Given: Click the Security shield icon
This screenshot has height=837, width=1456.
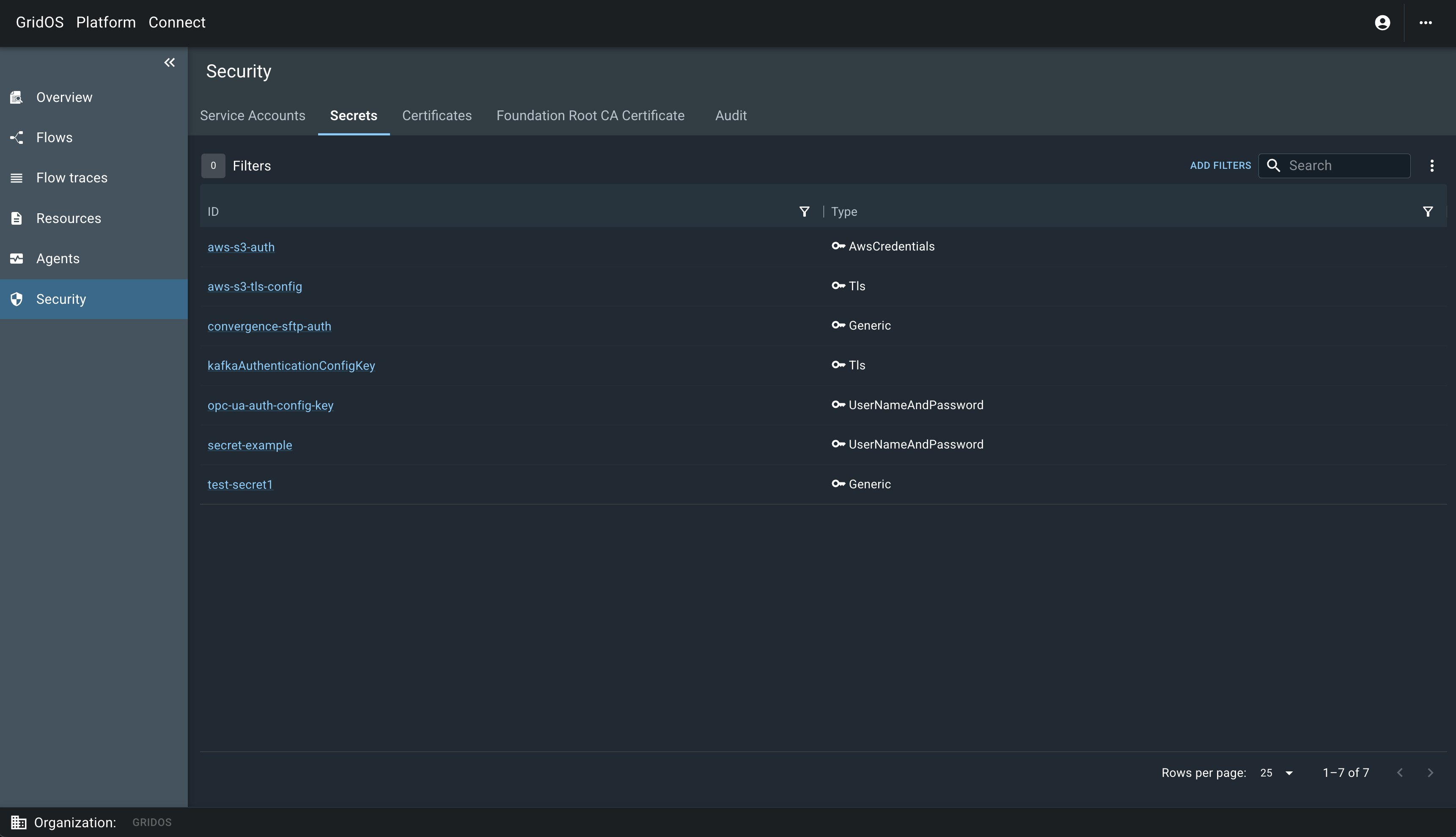Looking at the screenshot, I should pyautogui.click(x=16, y=299).
